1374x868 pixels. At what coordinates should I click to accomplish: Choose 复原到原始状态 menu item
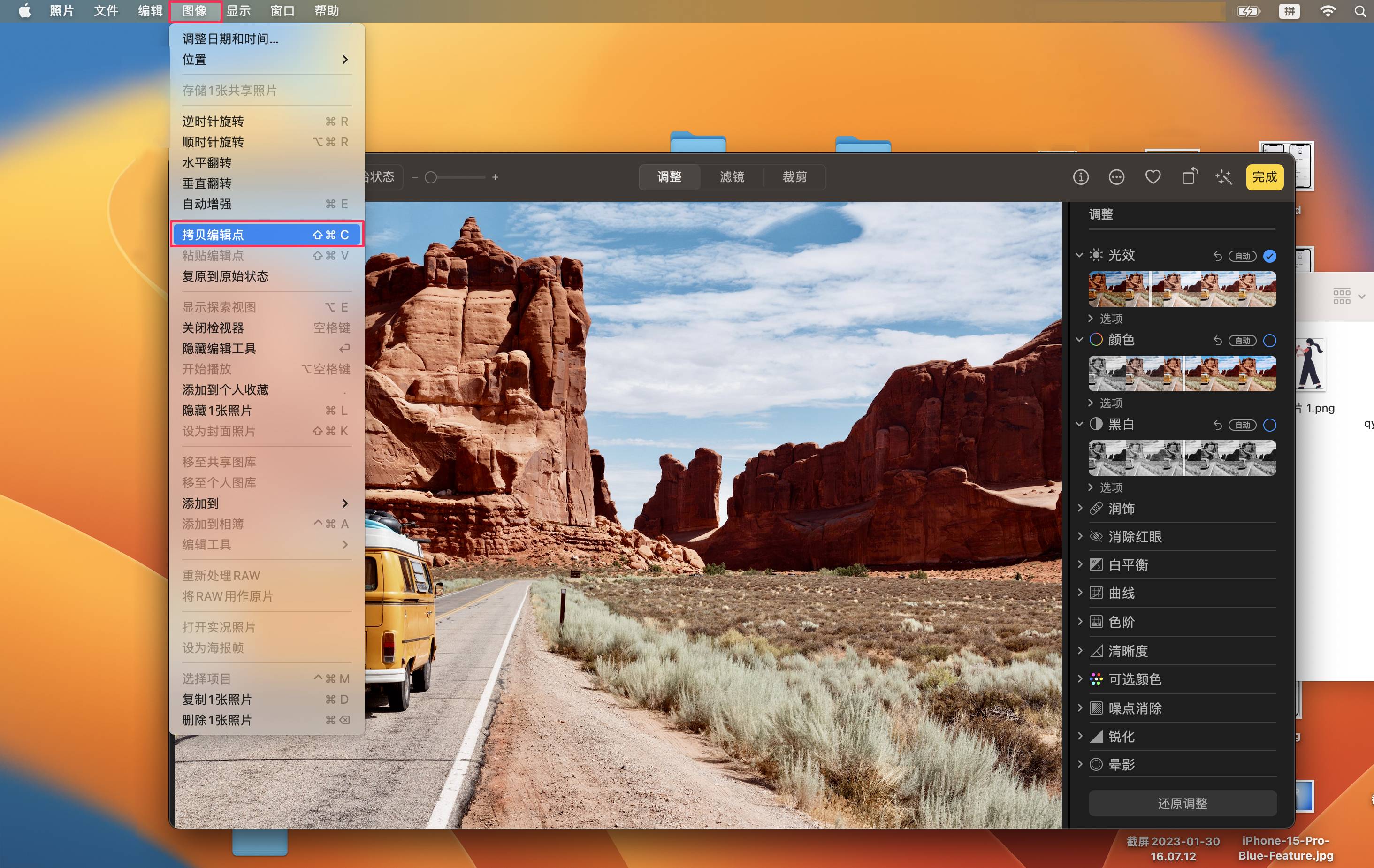tap(267, 276)
